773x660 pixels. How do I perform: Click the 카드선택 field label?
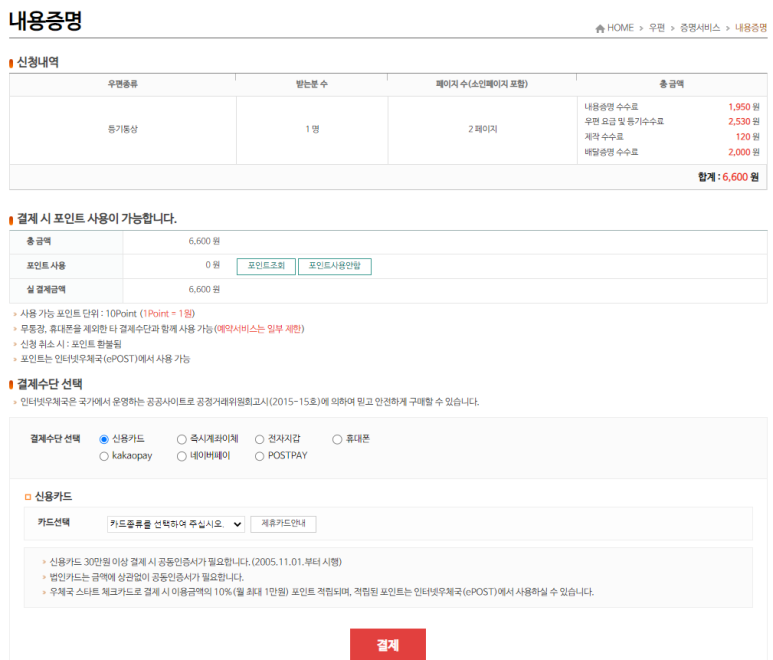[54, 522]
